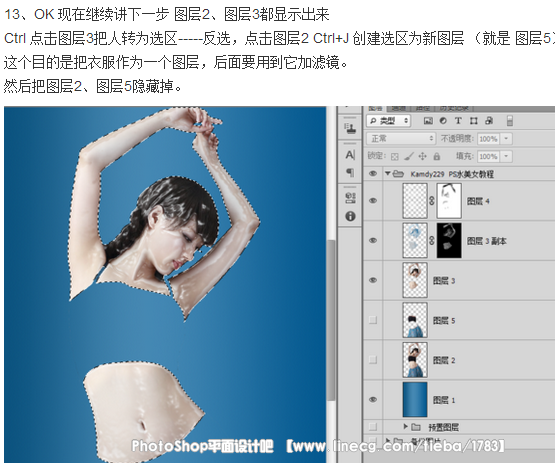
Task: Select 图层 2 thumbnail
Action: tap(415, 360)
